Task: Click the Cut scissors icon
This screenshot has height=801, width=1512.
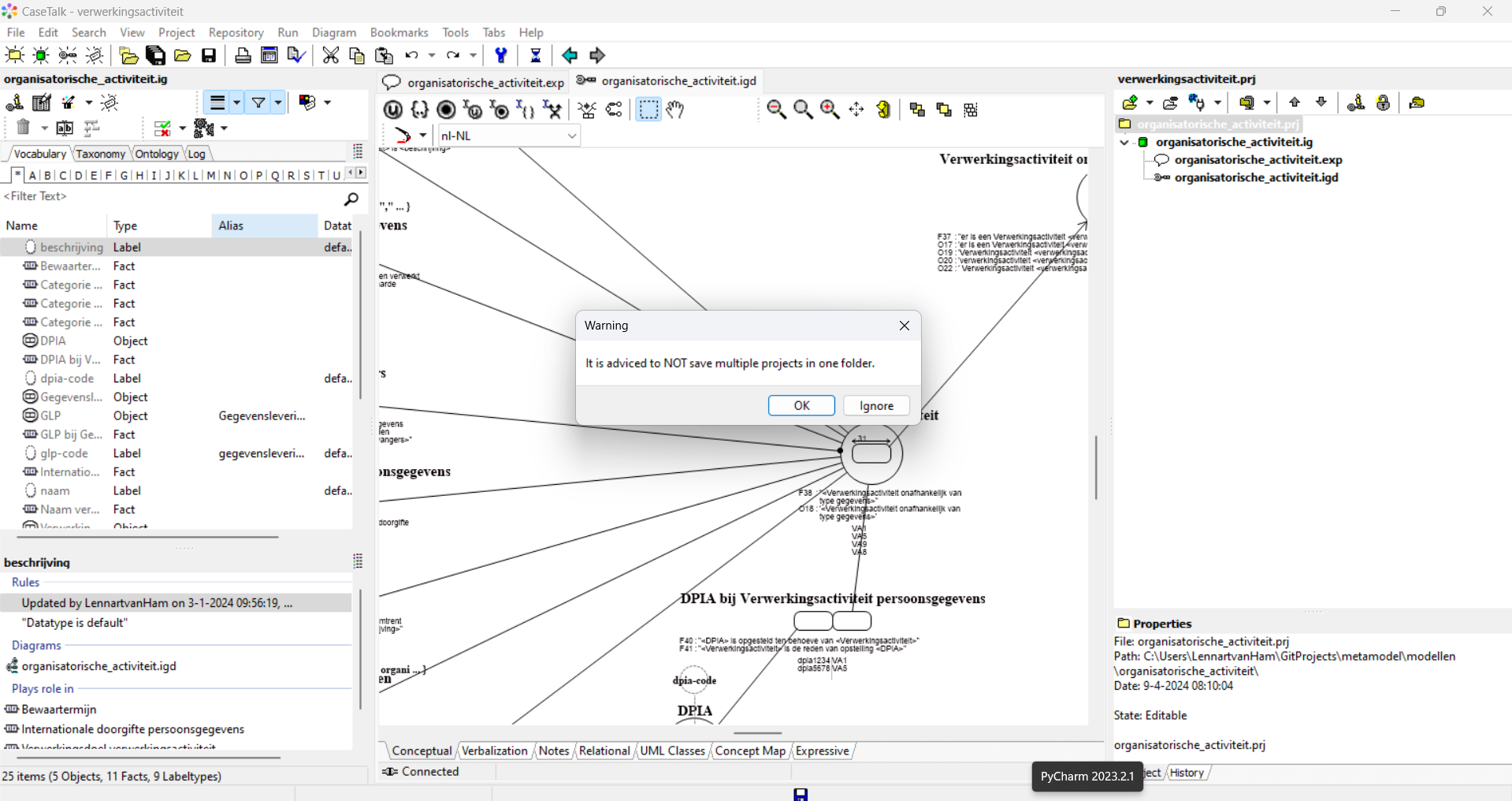Action: 331,55
